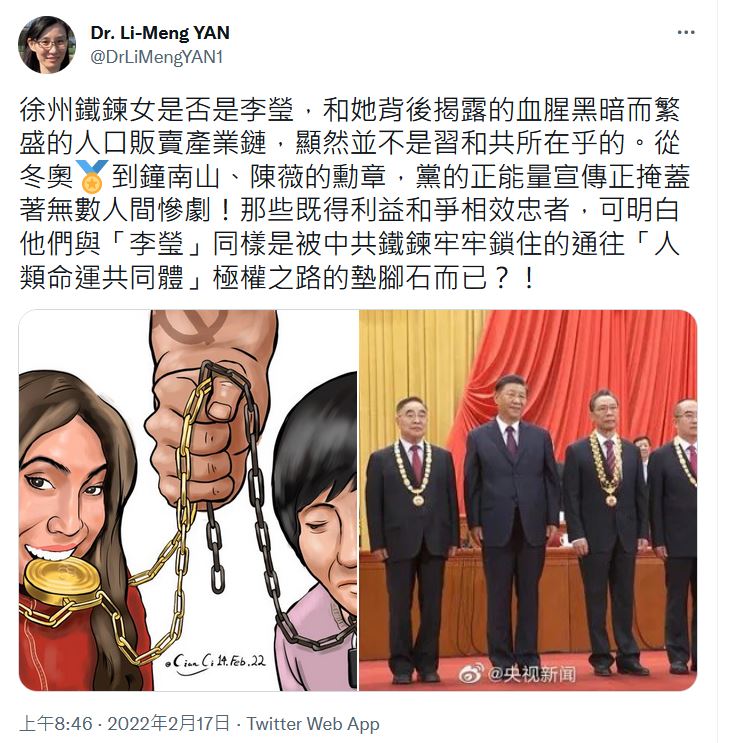Click the Weibo logo watermark on the photo

point(471,673)
